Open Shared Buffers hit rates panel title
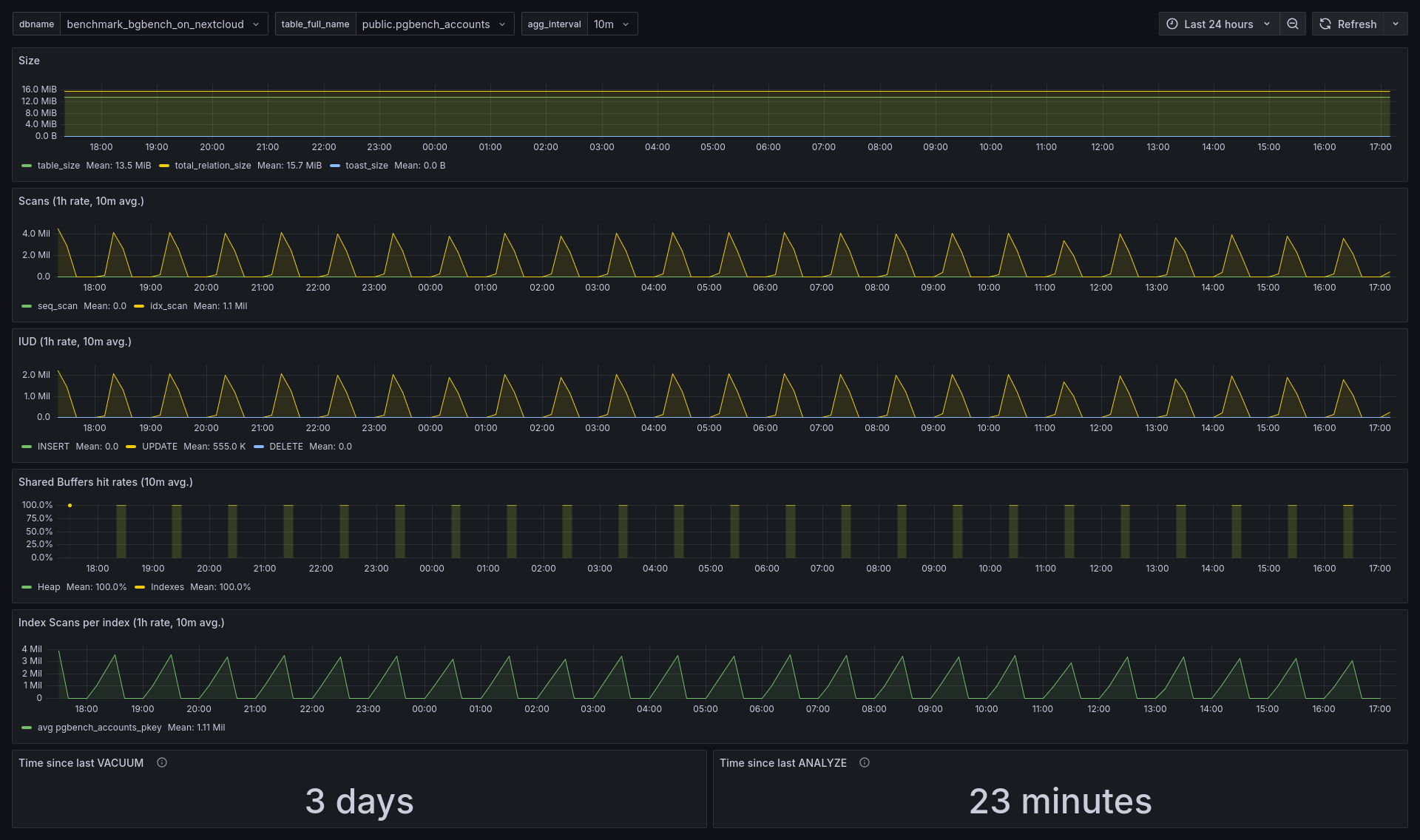 click(x=105, y=482)
